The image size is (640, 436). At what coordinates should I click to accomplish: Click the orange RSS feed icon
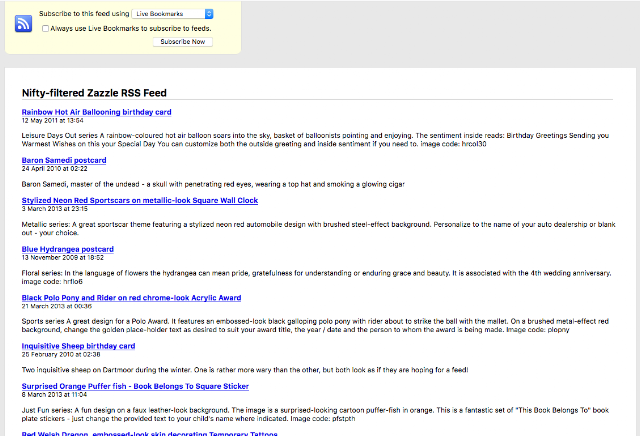pos(23,23)
